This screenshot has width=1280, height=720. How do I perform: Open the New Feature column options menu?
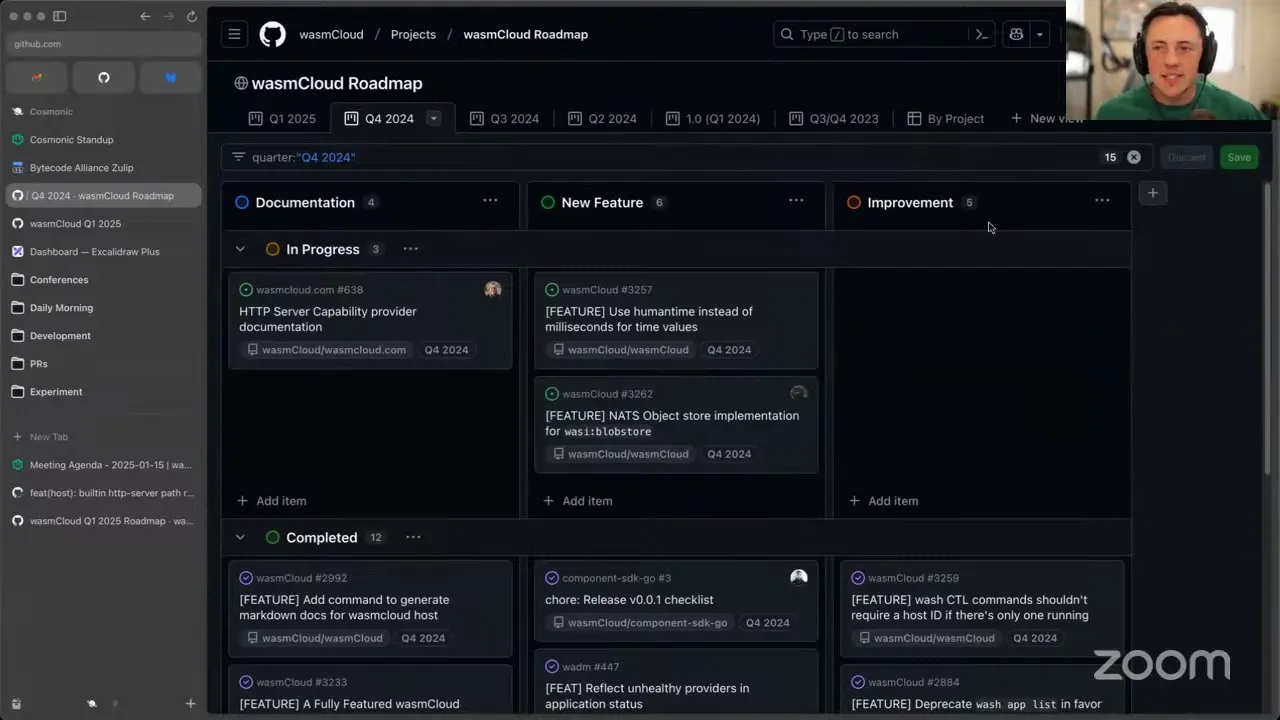(796, 201)
